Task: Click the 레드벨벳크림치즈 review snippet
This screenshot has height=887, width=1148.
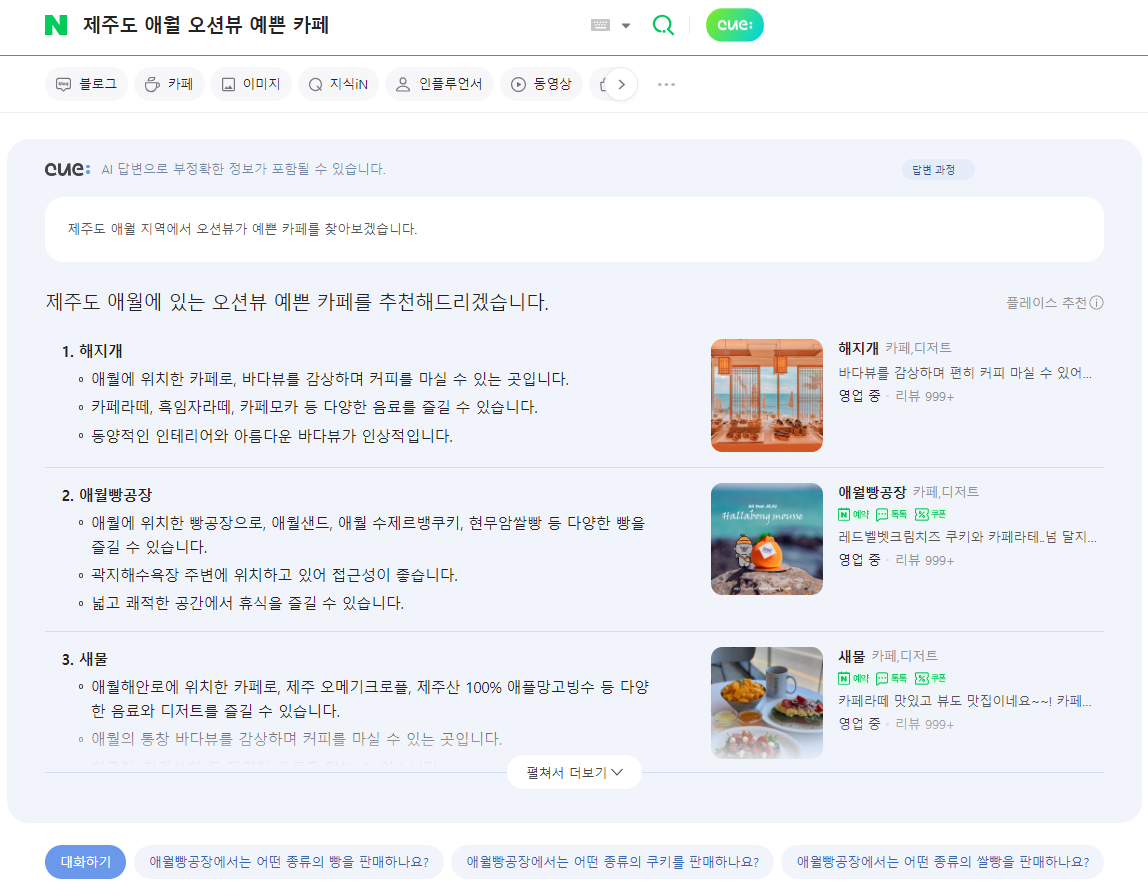Action: point(968,536)
